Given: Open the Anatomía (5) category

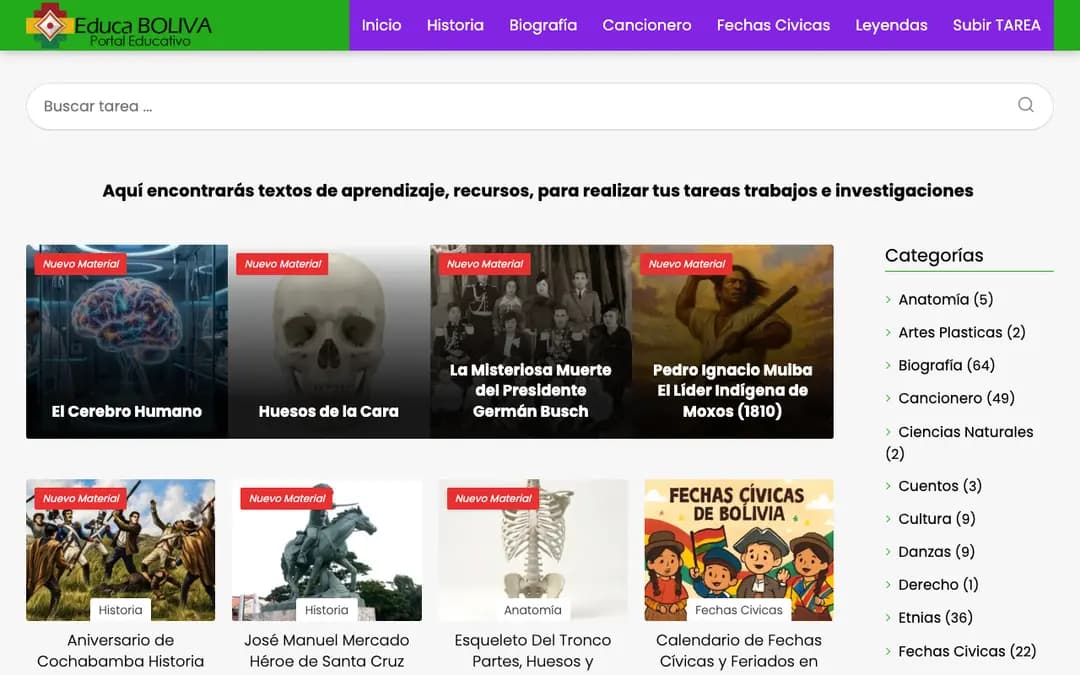Looking at the screenshot, I should pyautogui.click(x=945, y=299).
